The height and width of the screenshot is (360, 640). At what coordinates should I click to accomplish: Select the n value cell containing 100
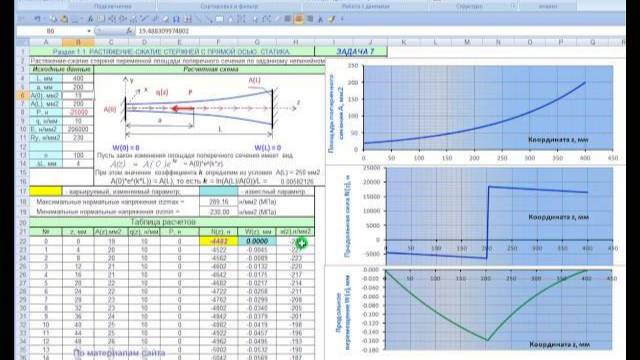78,155
